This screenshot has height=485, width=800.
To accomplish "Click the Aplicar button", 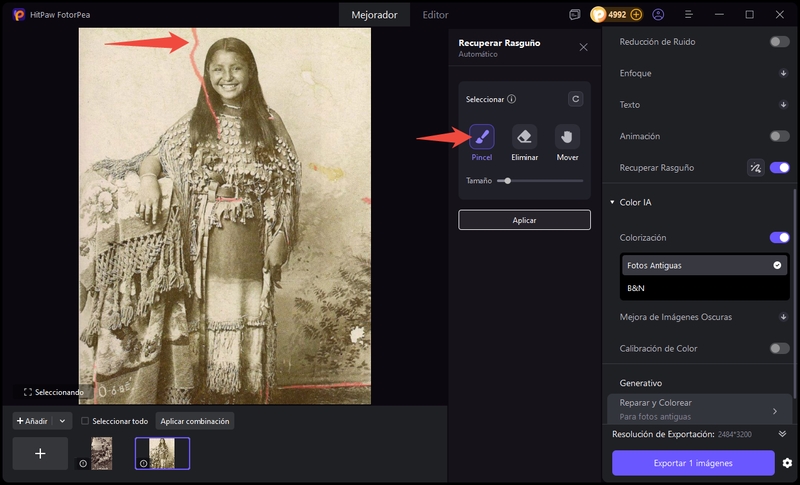I will pos(524,220).
